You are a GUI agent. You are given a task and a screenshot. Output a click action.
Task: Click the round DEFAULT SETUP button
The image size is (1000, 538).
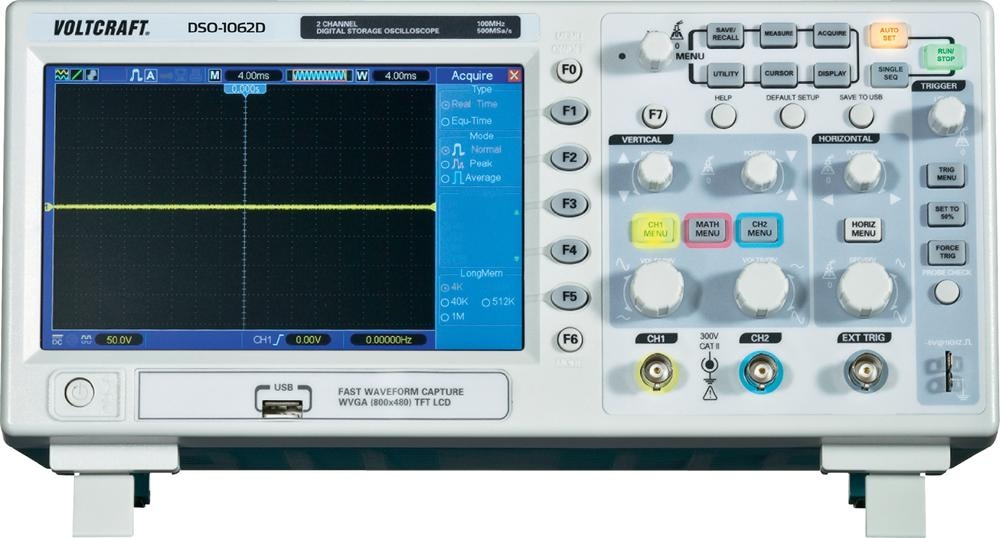click(793, 116)
